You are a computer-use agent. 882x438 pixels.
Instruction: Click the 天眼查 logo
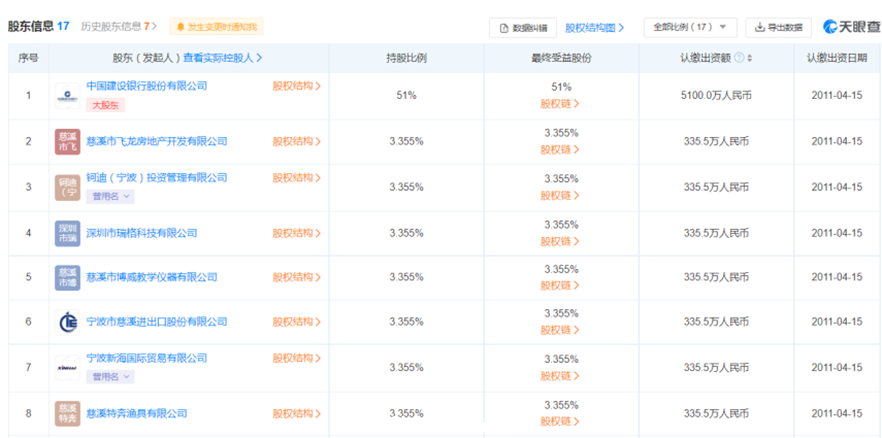click(x=850, y=26)
